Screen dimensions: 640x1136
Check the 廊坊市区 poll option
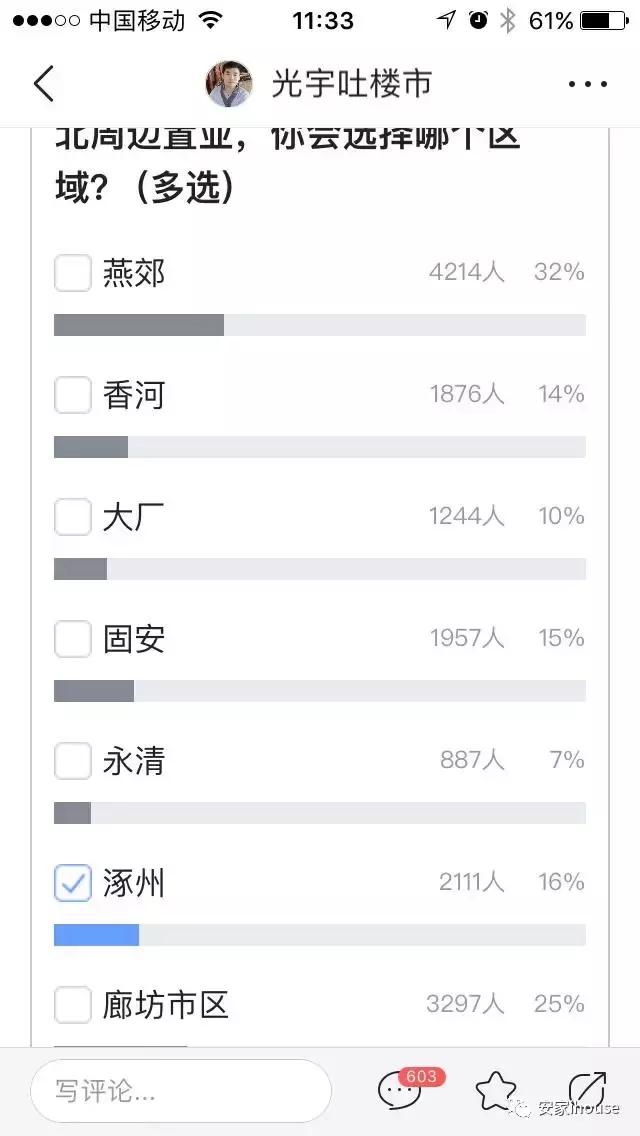(x=72, y=1006)
